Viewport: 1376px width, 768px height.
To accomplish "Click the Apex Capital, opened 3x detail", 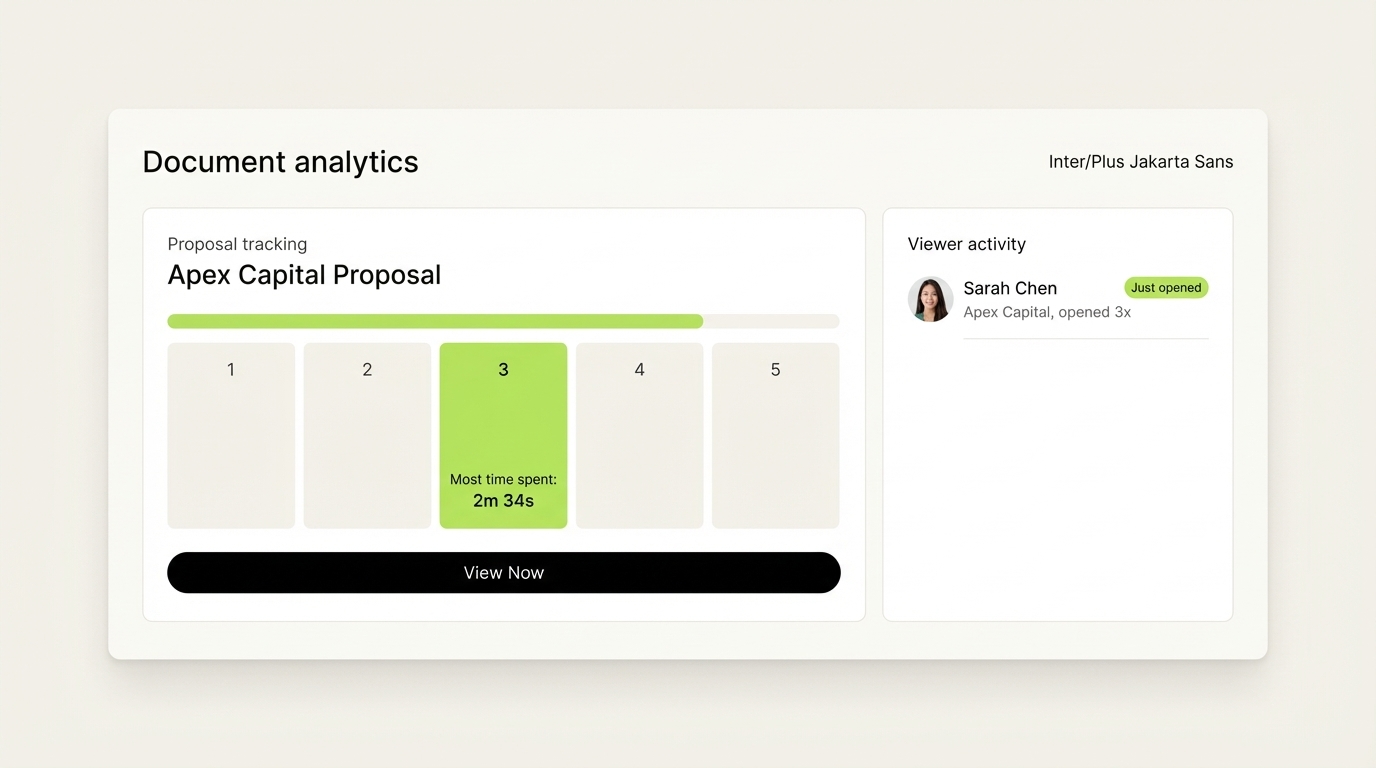I will 1046,312.
